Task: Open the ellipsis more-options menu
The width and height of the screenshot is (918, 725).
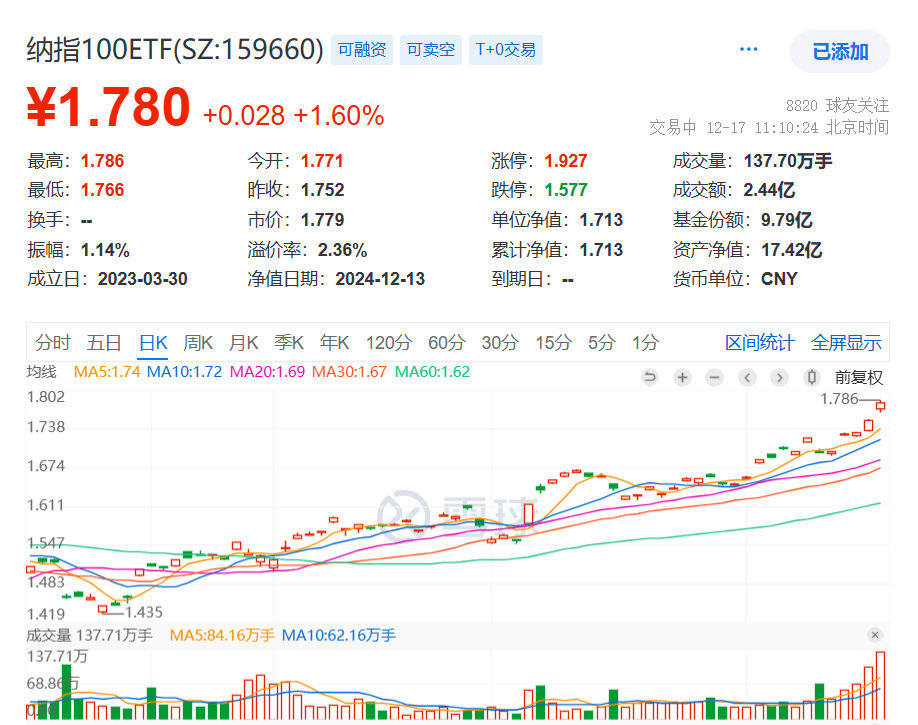Action: (x=748, y=48)
